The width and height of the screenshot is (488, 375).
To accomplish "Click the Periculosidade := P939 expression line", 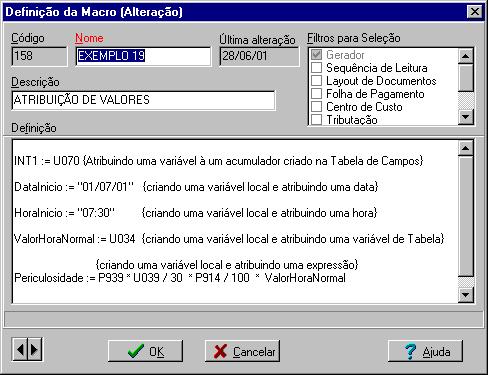I will coord(180,278).
